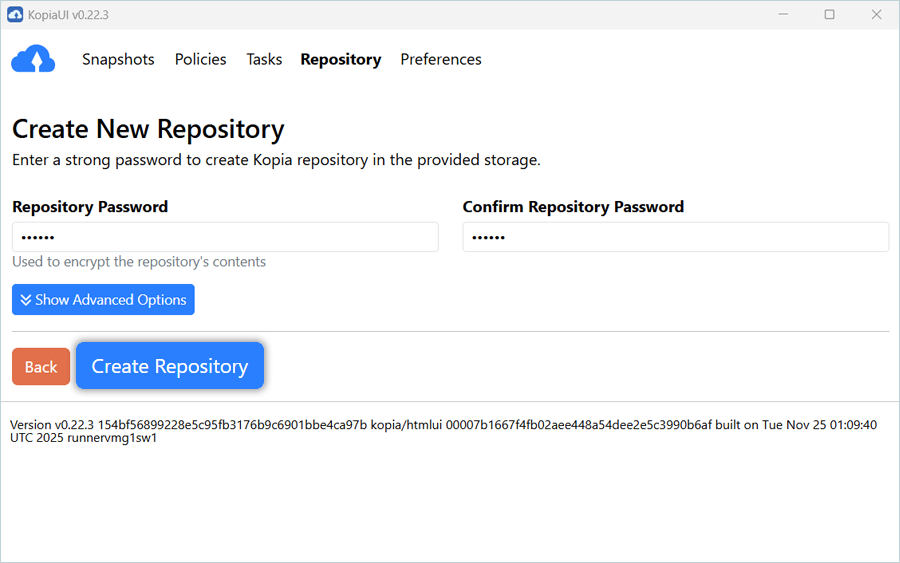Switch to the Policies tab

[x=200, y=60]
